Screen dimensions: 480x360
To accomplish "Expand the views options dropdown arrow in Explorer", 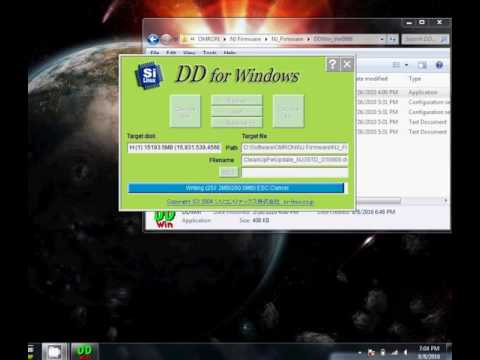I will point(406,65).
